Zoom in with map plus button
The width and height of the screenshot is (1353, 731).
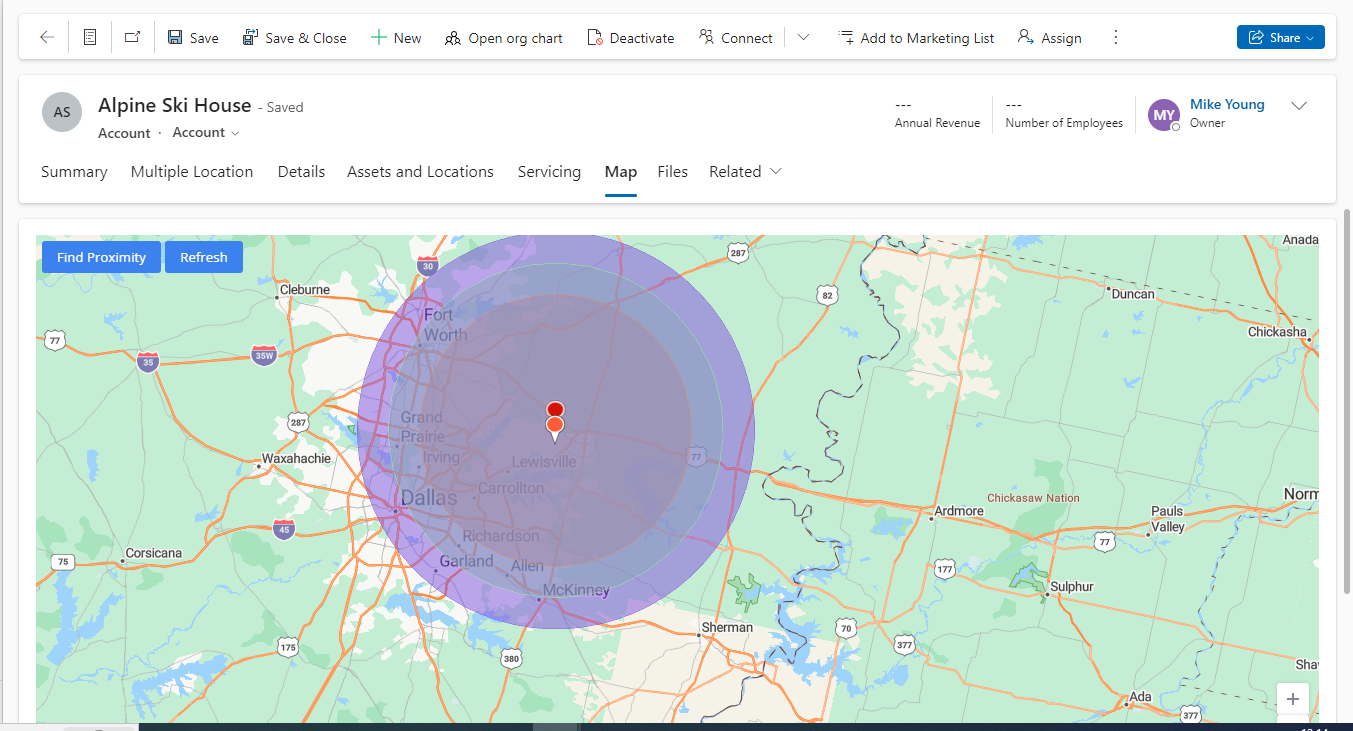1293,699
